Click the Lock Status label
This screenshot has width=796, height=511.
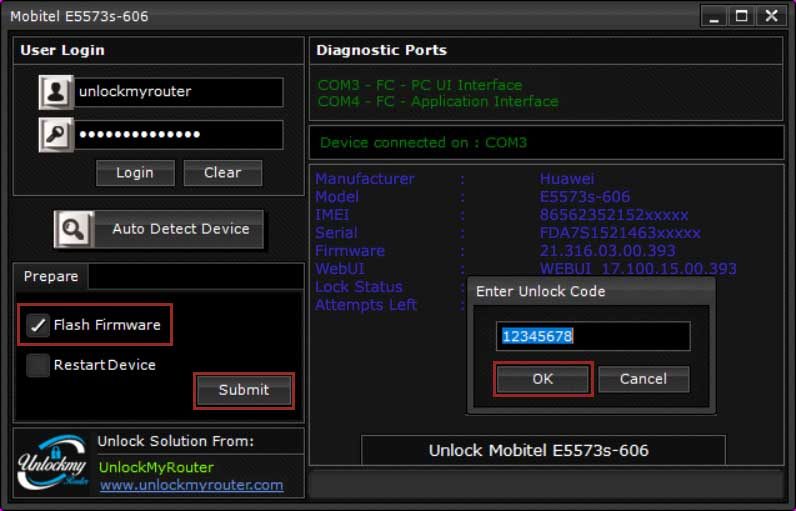(x=358, y=287)
